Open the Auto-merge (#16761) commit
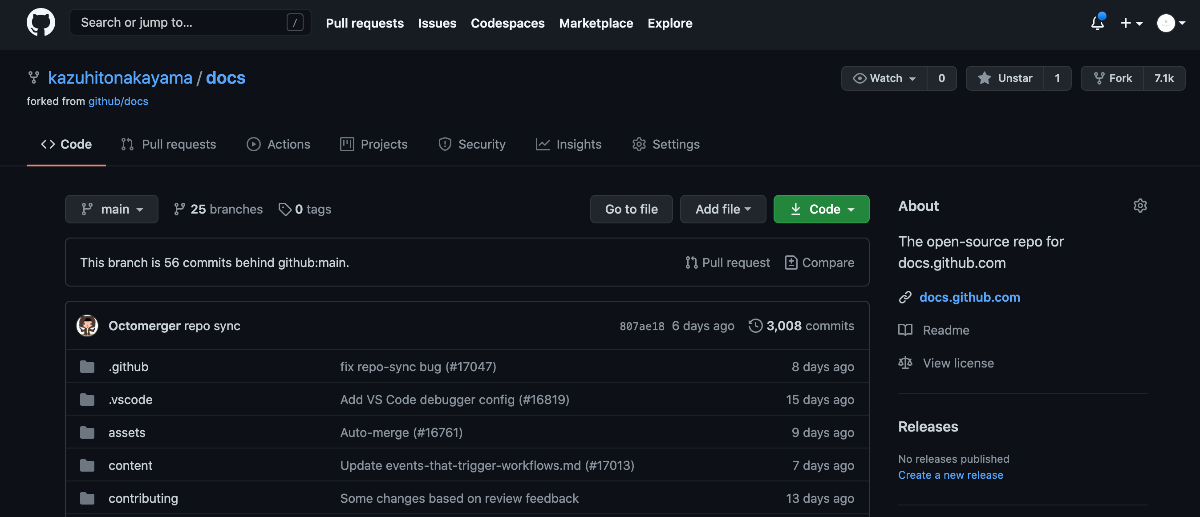Viewport: 1200px width, 517px height. [x=401, y=433]
